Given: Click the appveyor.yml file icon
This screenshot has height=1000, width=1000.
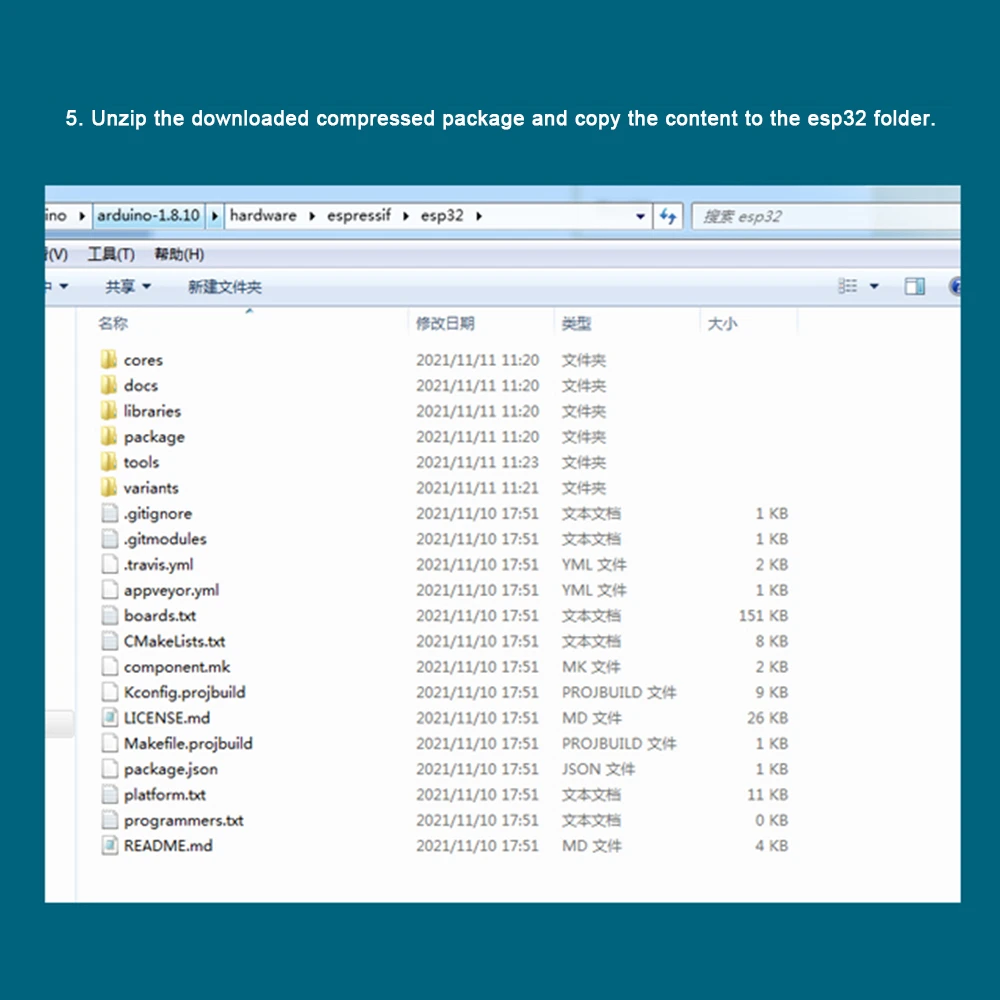Looking at the screenshot, I should click(x=110, y=589).
